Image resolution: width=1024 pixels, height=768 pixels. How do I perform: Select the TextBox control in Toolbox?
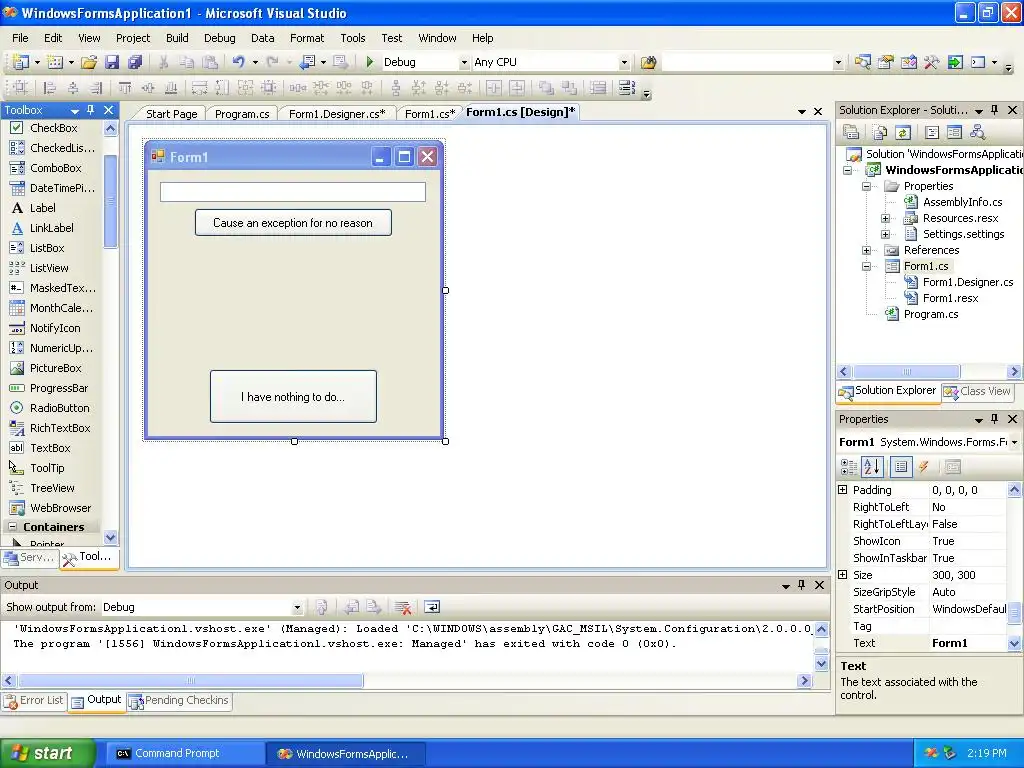pos(50,448)
